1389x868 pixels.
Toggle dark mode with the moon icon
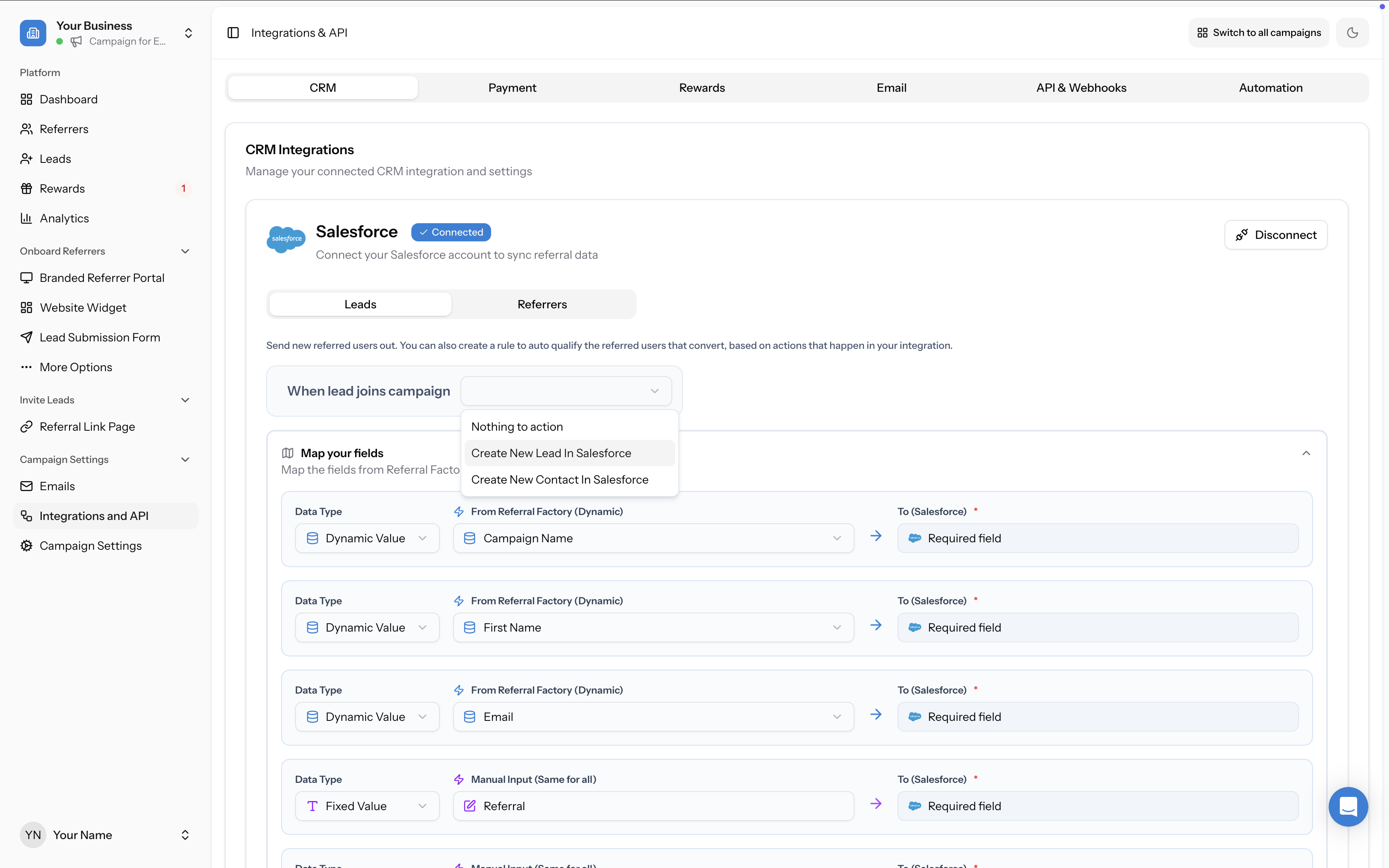point(1353,33)
